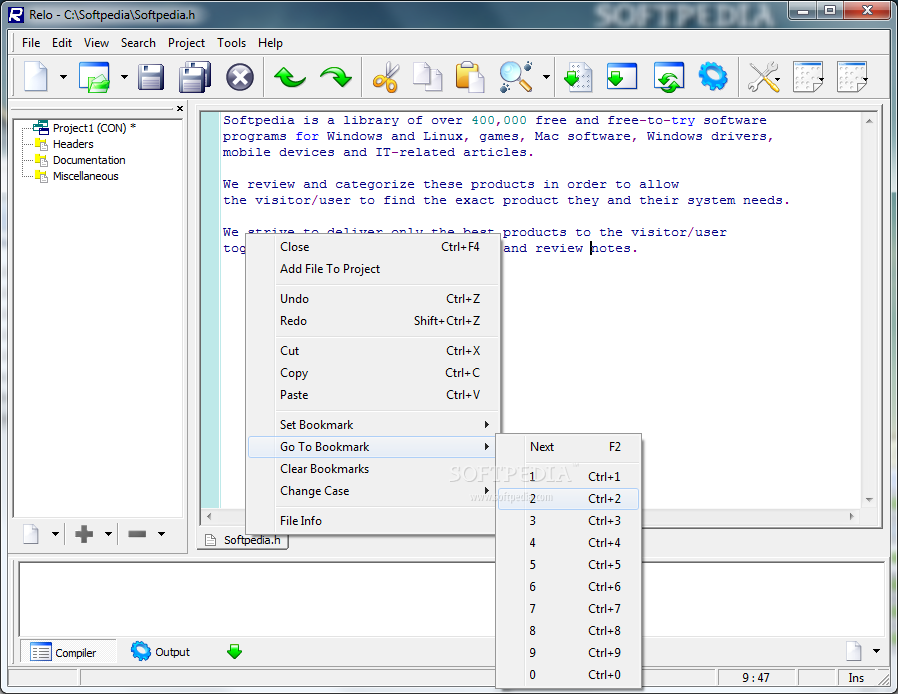
Task: Choose Undo in the context menu
Action: point(372,299)
